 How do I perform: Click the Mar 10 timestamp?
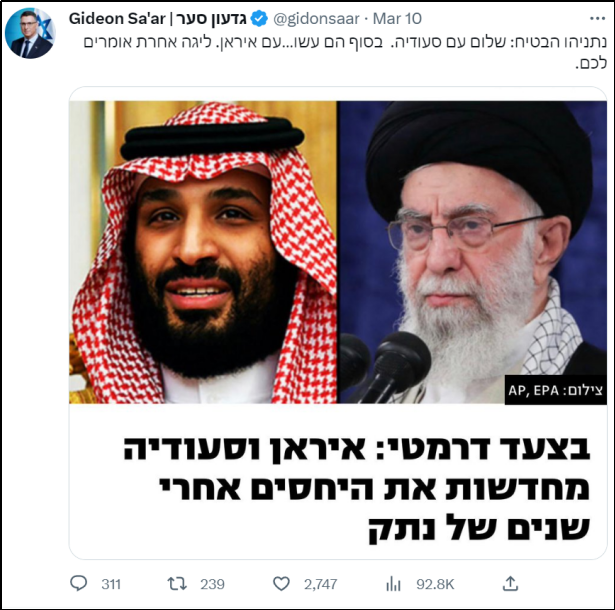click(x=397, y=18)
